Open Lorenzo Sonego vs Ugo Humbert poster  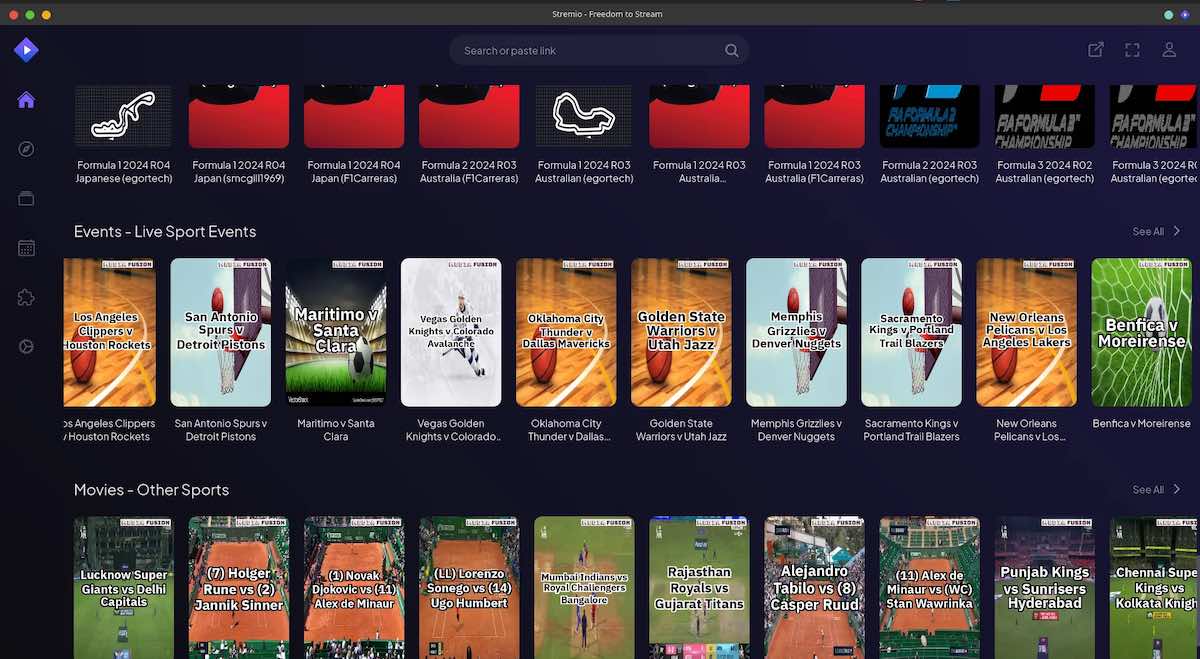coord(469,588)
